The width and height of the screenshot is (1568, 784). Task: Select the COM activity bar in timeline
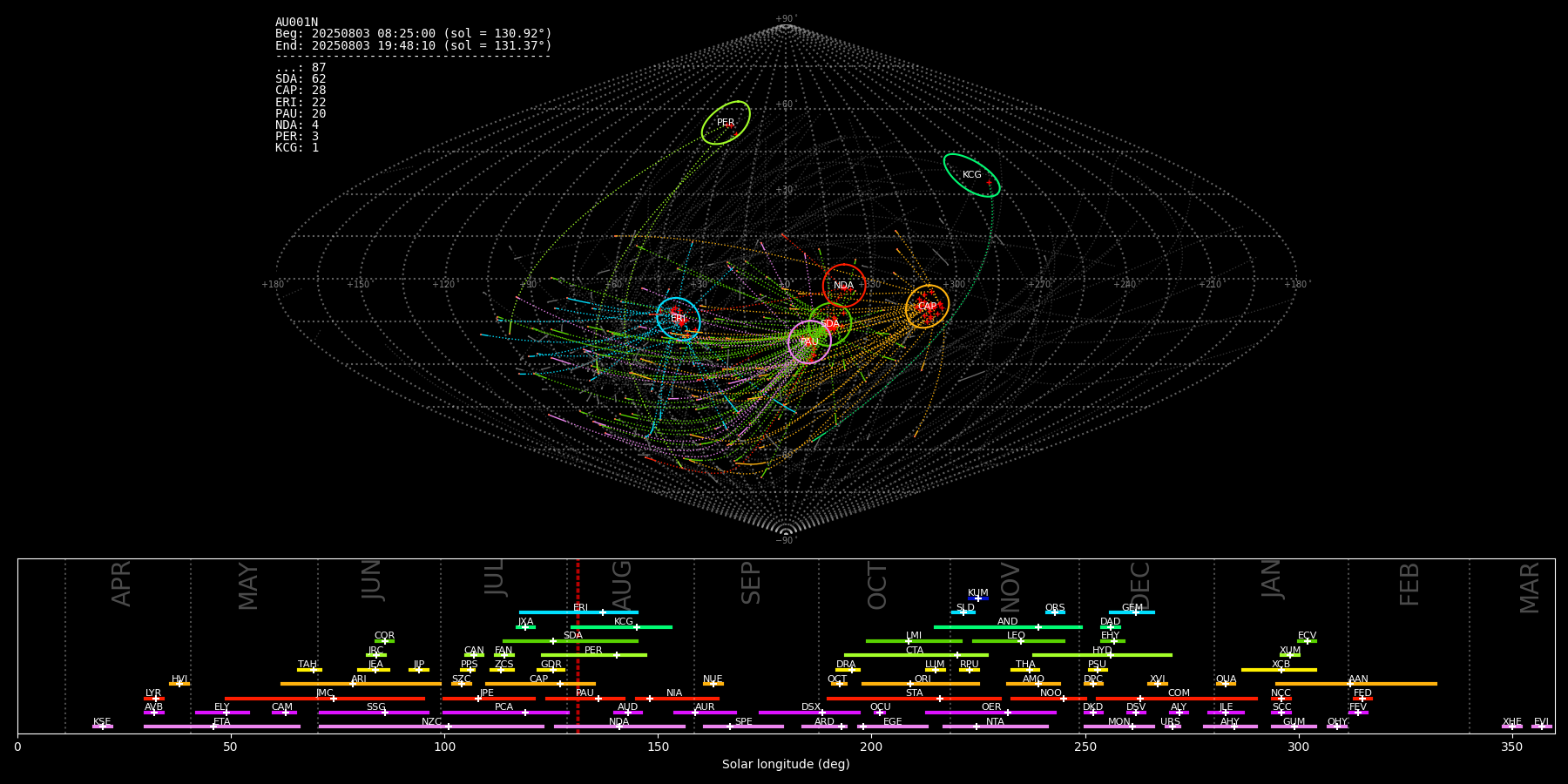click(x=1178, y=699)
